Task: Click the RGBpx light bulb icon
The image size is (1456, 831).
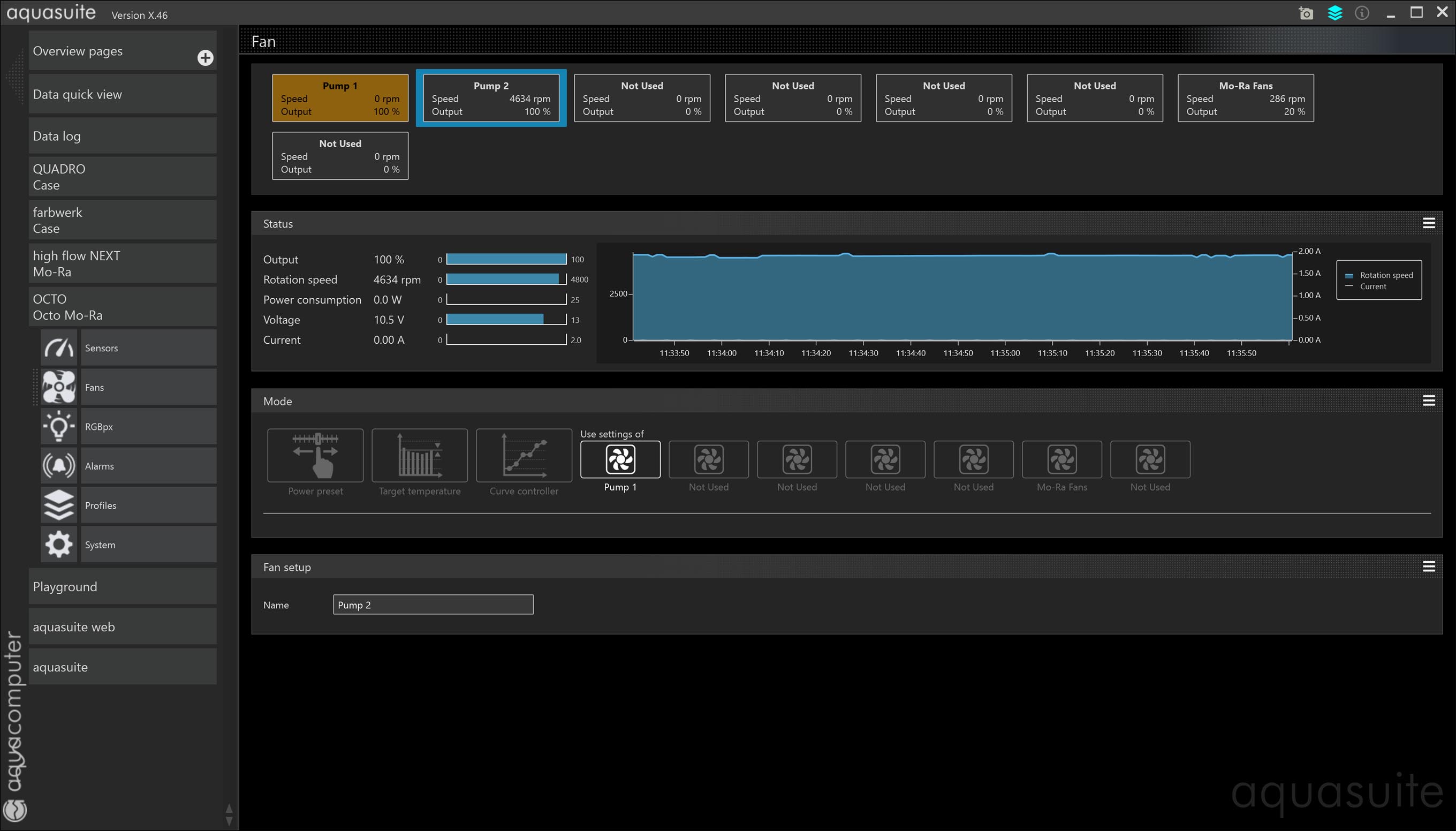Action: (x=59, y=426)
